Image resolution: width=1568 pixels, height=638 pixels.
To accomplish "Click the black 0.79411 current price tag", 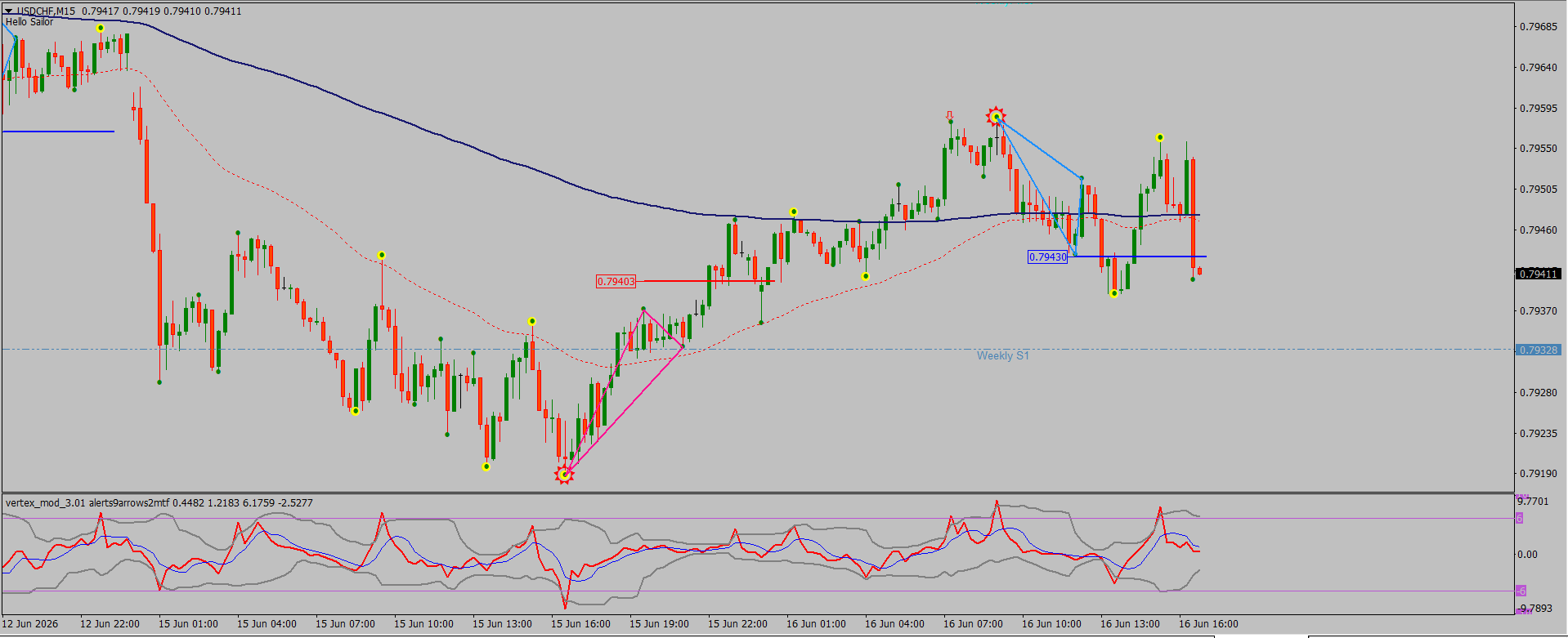I will [1539, 274].
